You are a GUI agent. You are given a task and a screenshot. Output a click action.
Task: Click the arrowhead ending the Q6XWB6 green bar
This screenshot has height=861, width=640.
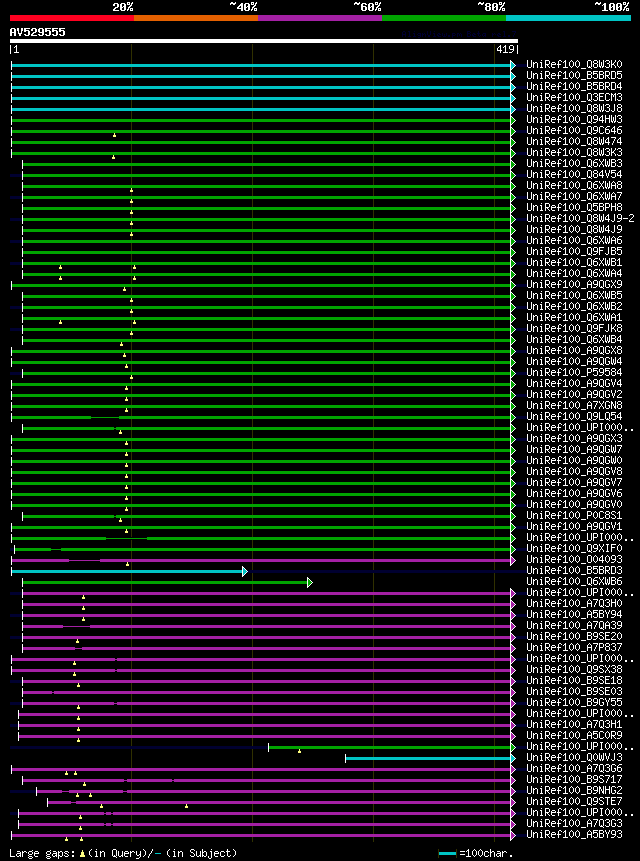point(310,583)
